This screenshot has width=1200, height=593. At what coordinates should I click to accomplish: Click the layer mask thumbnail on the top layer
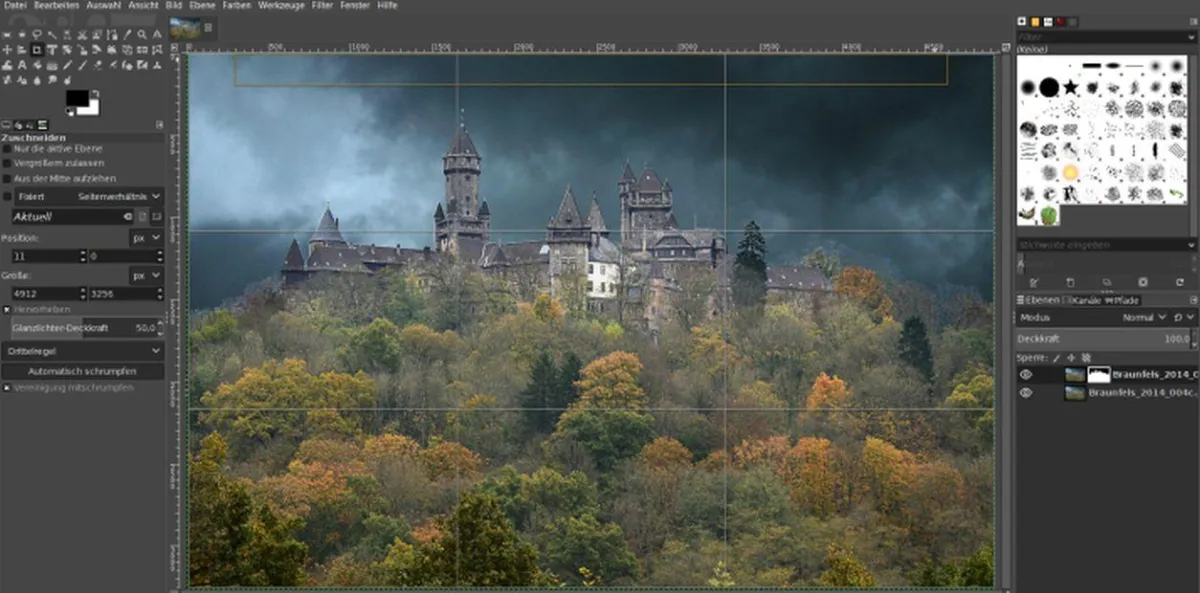pyautogui.click(x=1099, y=374)
